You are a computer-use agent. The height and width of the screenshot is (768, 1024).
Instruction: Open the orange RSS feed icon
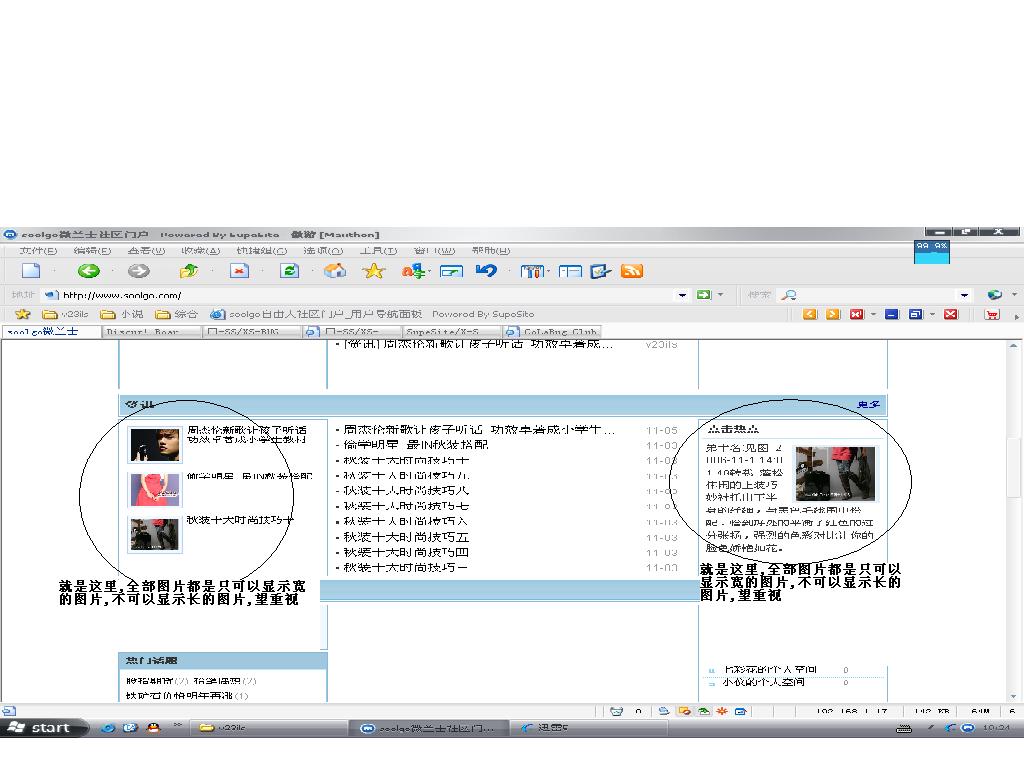[632, 271]
